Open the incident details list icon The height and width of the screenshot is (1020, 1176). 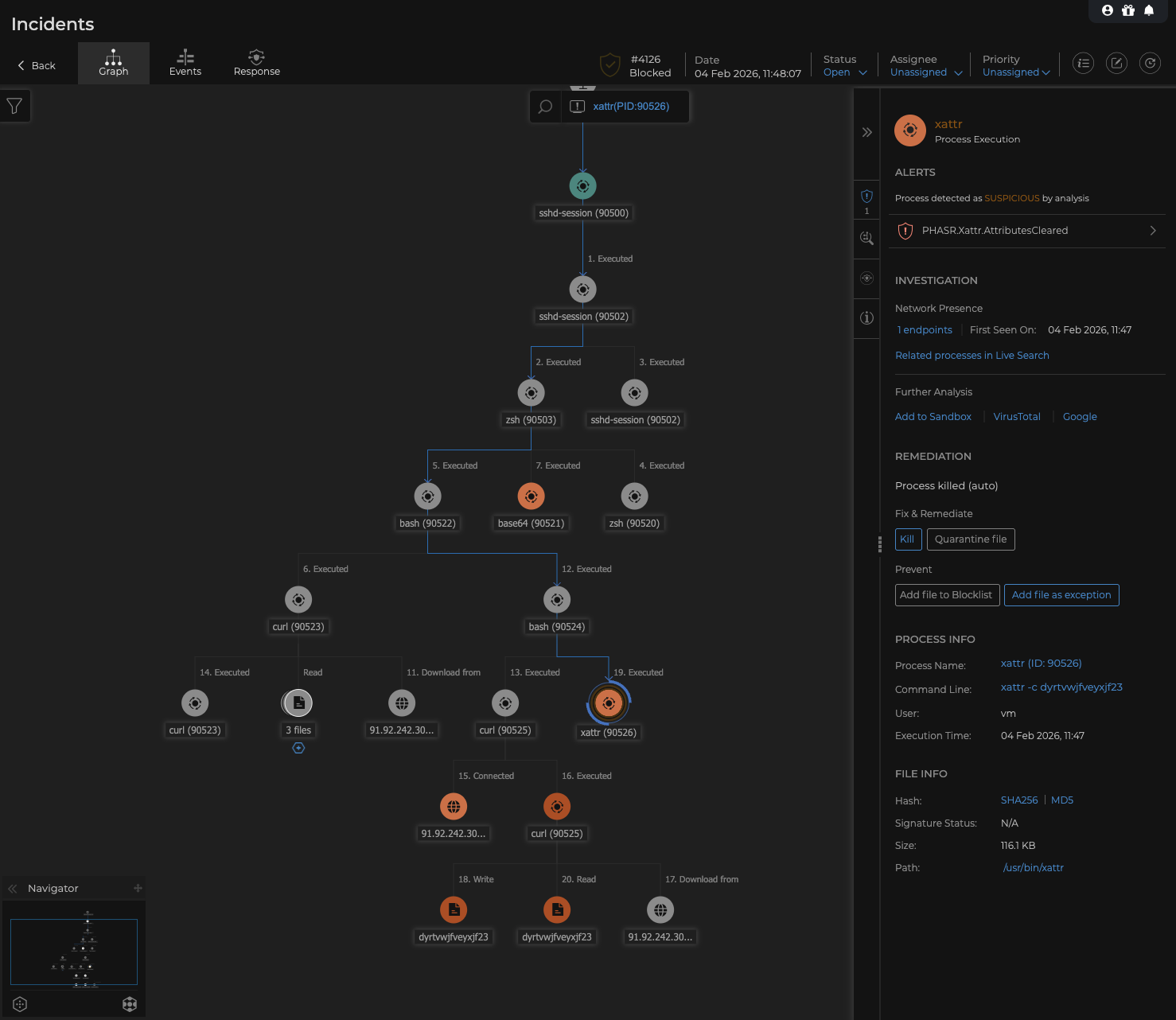coord(1083,63)
